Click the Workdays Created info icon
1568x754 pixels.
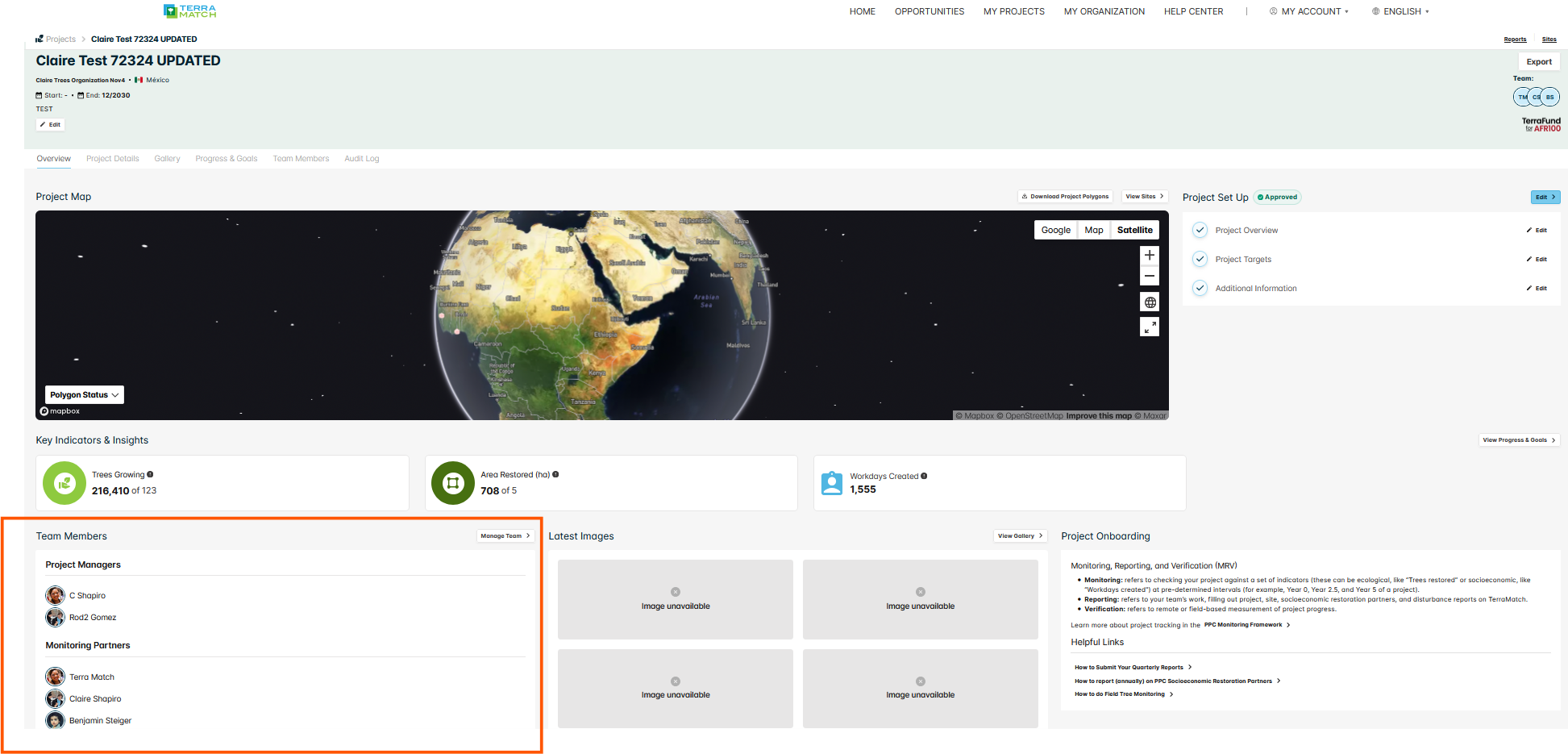point(924,476)
